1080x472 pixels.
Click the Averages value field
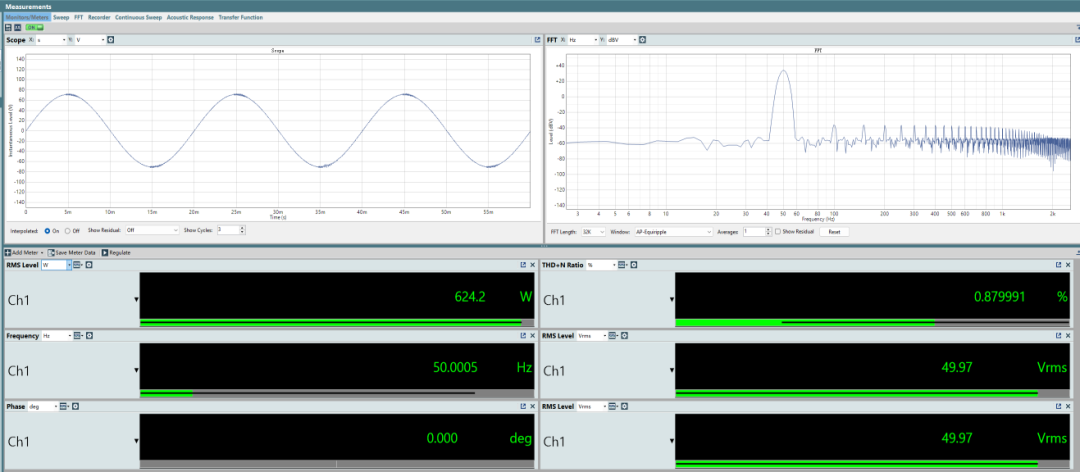click(x=753, y=232)
